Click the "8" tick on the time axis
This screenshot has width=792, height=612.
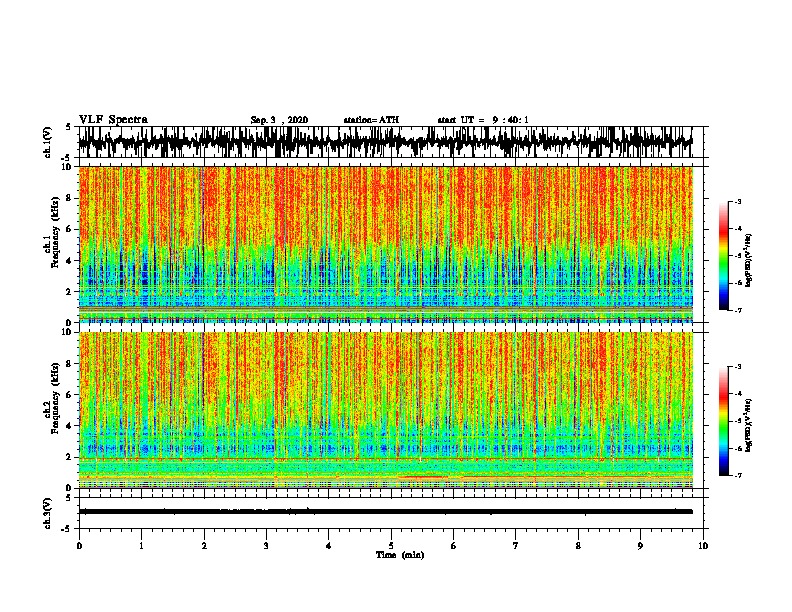tap(578, 546)
